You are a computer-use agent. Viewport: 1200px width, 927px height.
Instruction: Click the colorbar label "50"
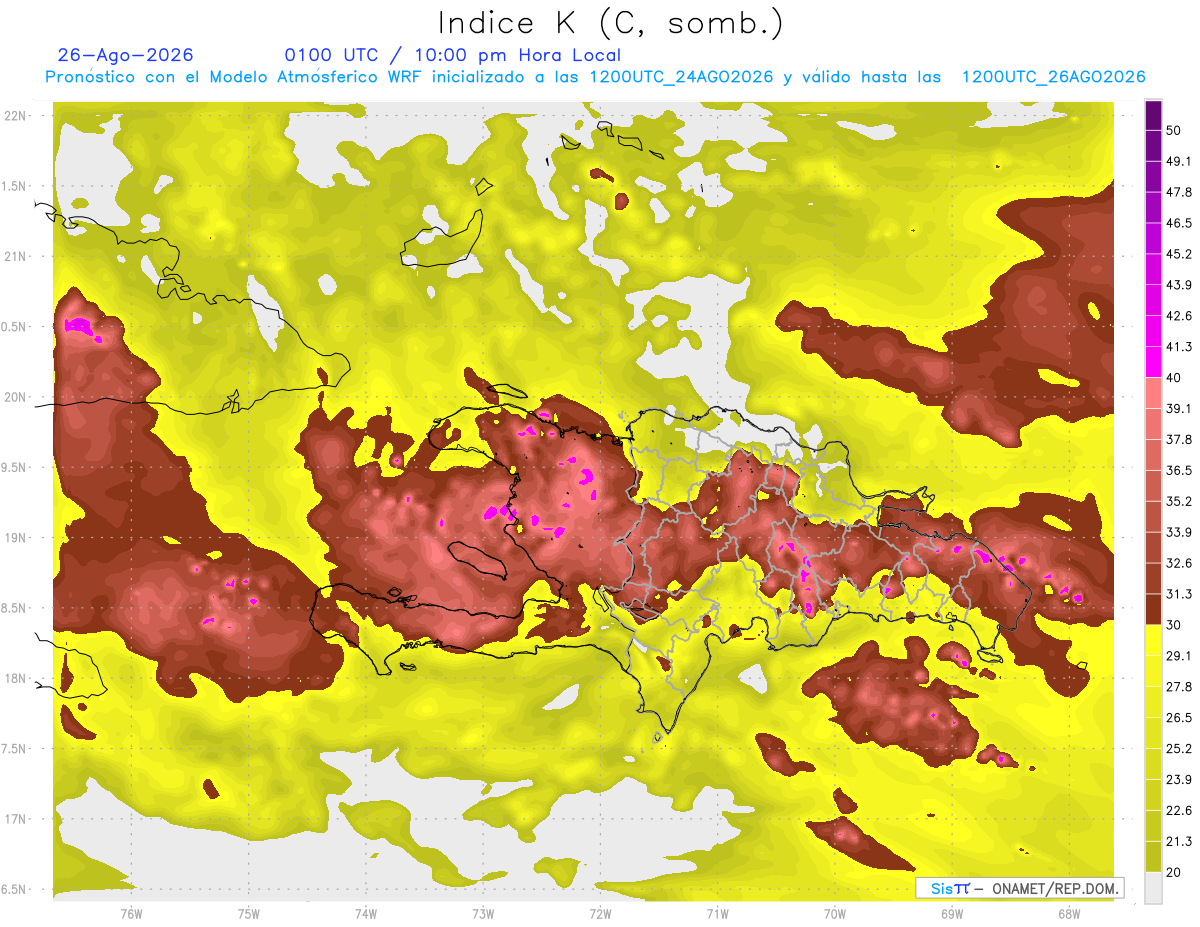1174,131
